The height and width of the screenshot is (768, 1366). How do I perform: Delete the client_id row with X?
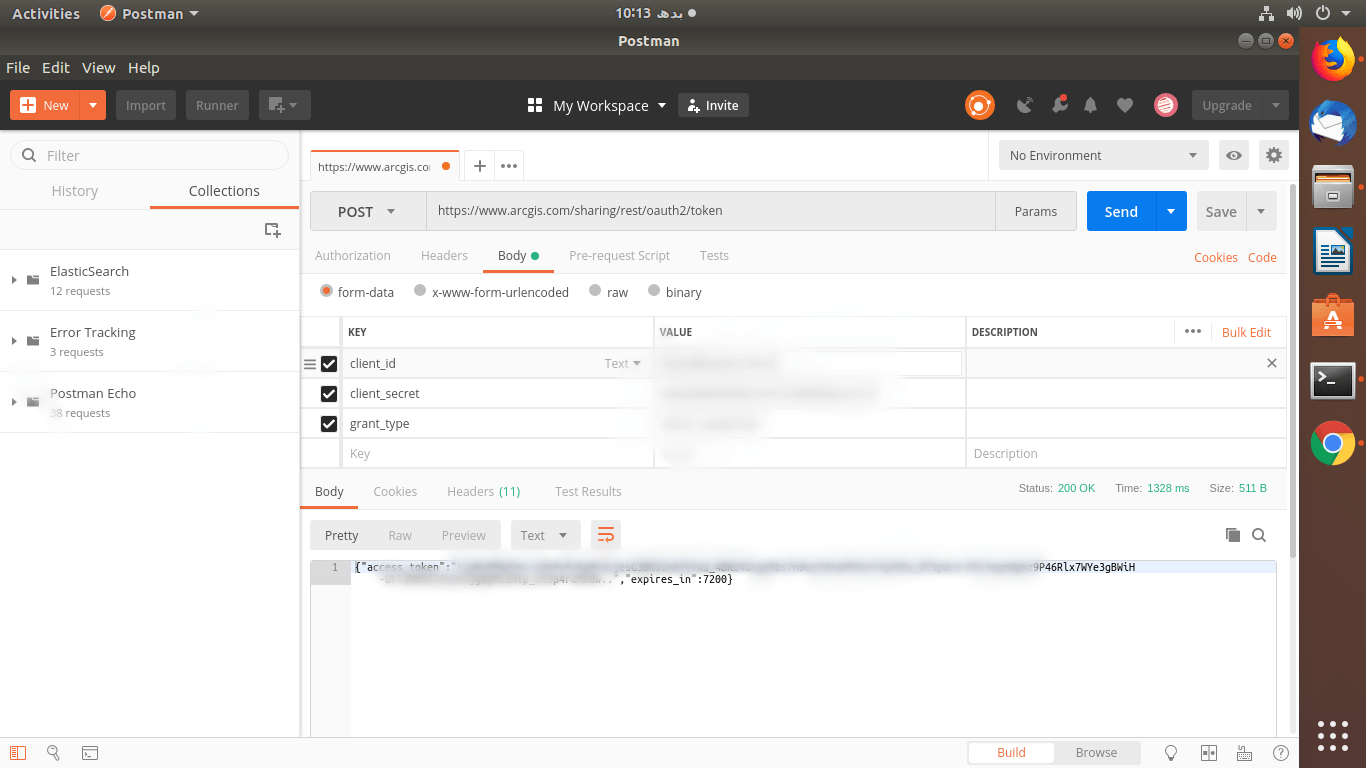[x=1272, y=363]
